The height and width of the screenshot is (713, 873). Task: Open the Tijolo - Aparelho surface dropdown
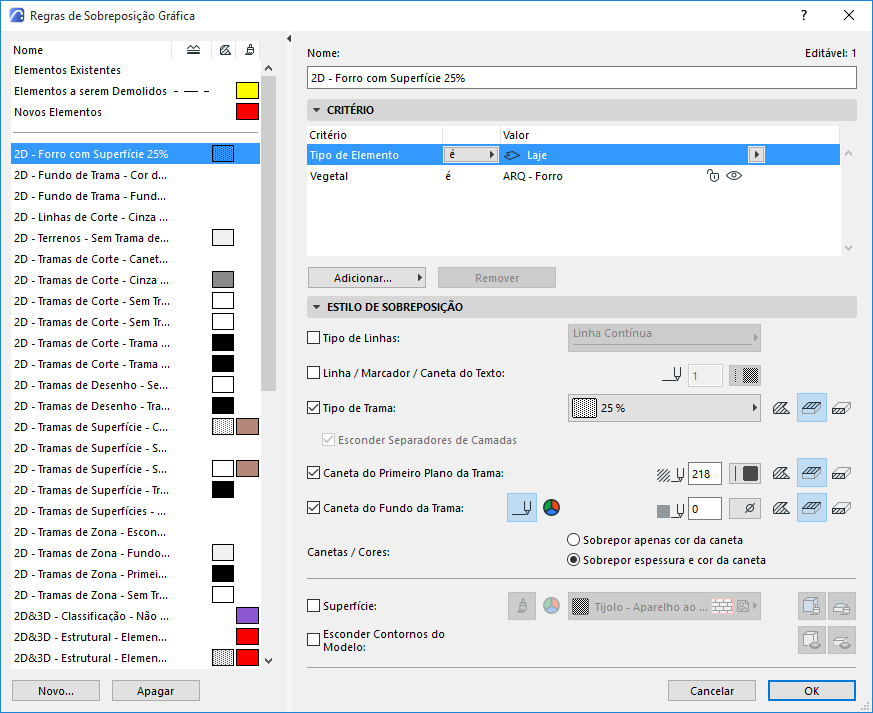(x=664, y=606)
